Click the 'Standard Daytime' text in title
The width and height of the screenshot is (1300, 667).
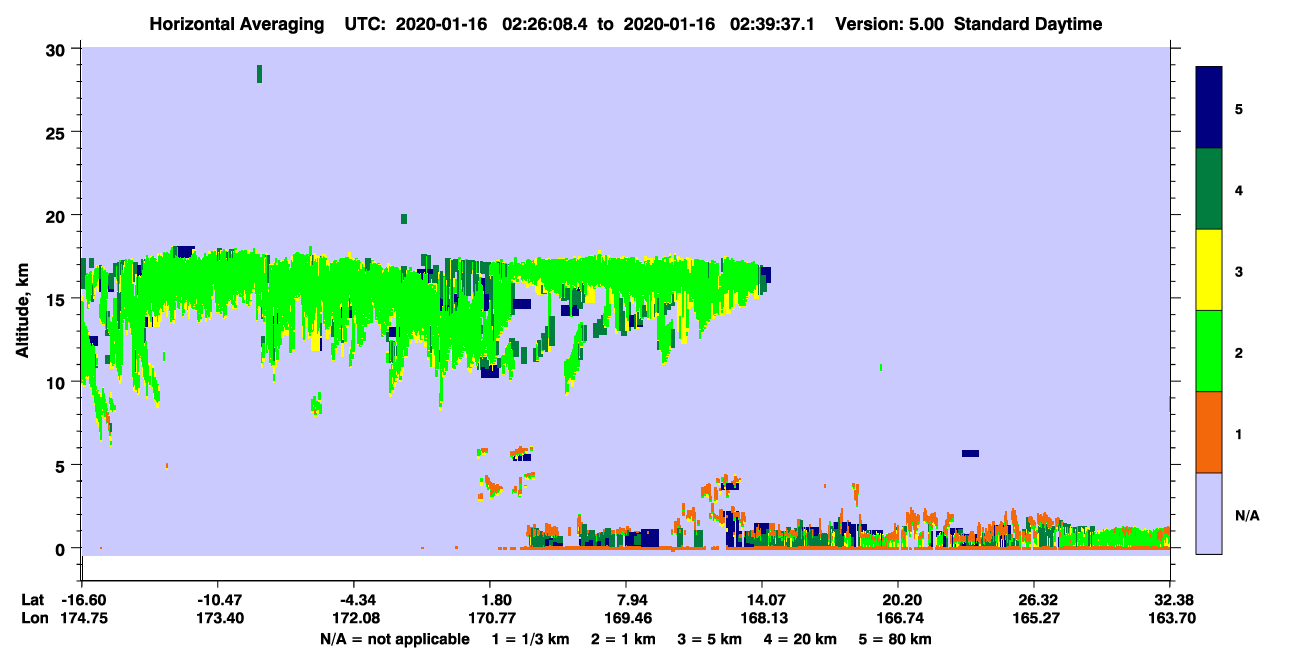click(1028, 24)
